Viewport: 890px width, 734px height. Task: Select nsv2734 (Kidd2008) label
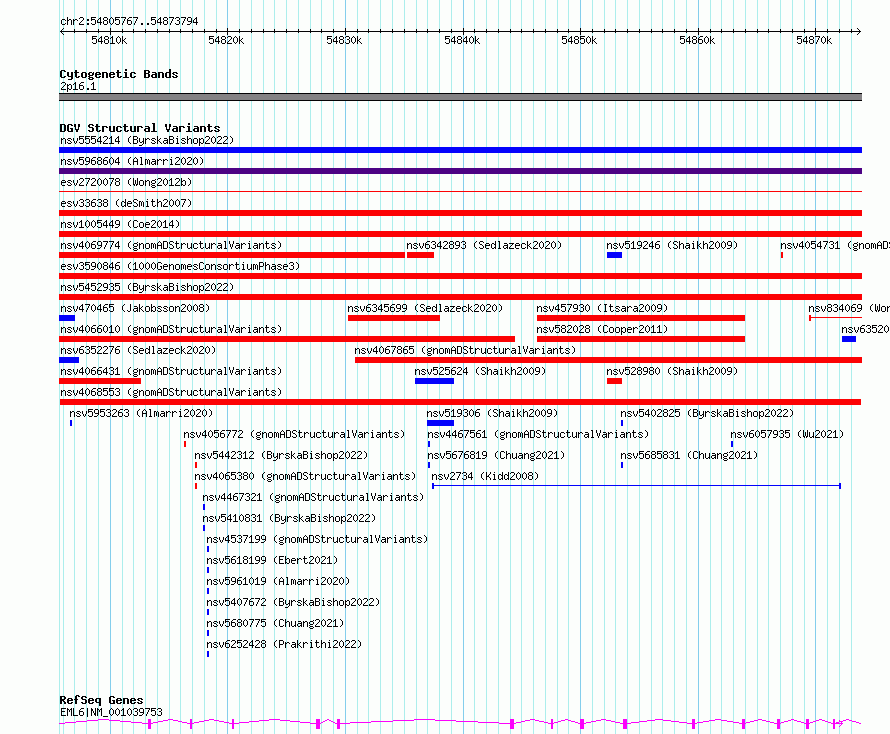(x=485, y=476)
